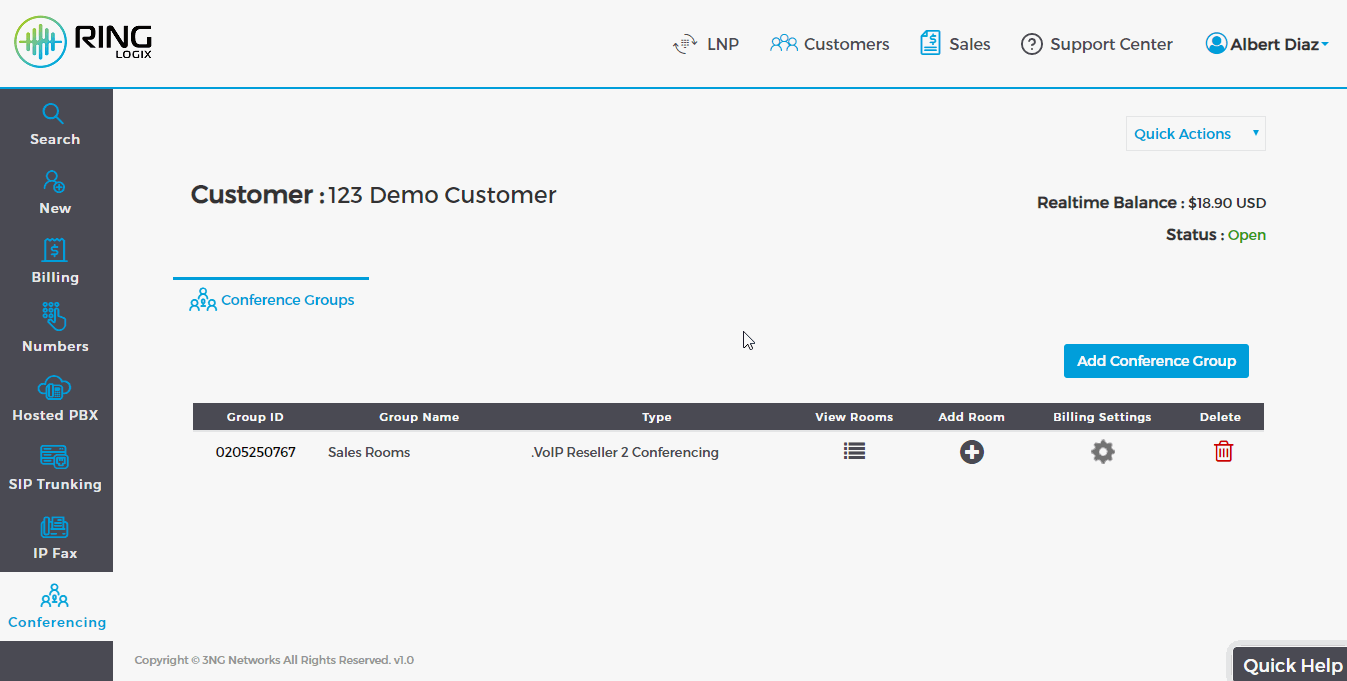Open Sales in the top navigation
The height and width of the screenshot is (681, 1347).
point(956,44)
